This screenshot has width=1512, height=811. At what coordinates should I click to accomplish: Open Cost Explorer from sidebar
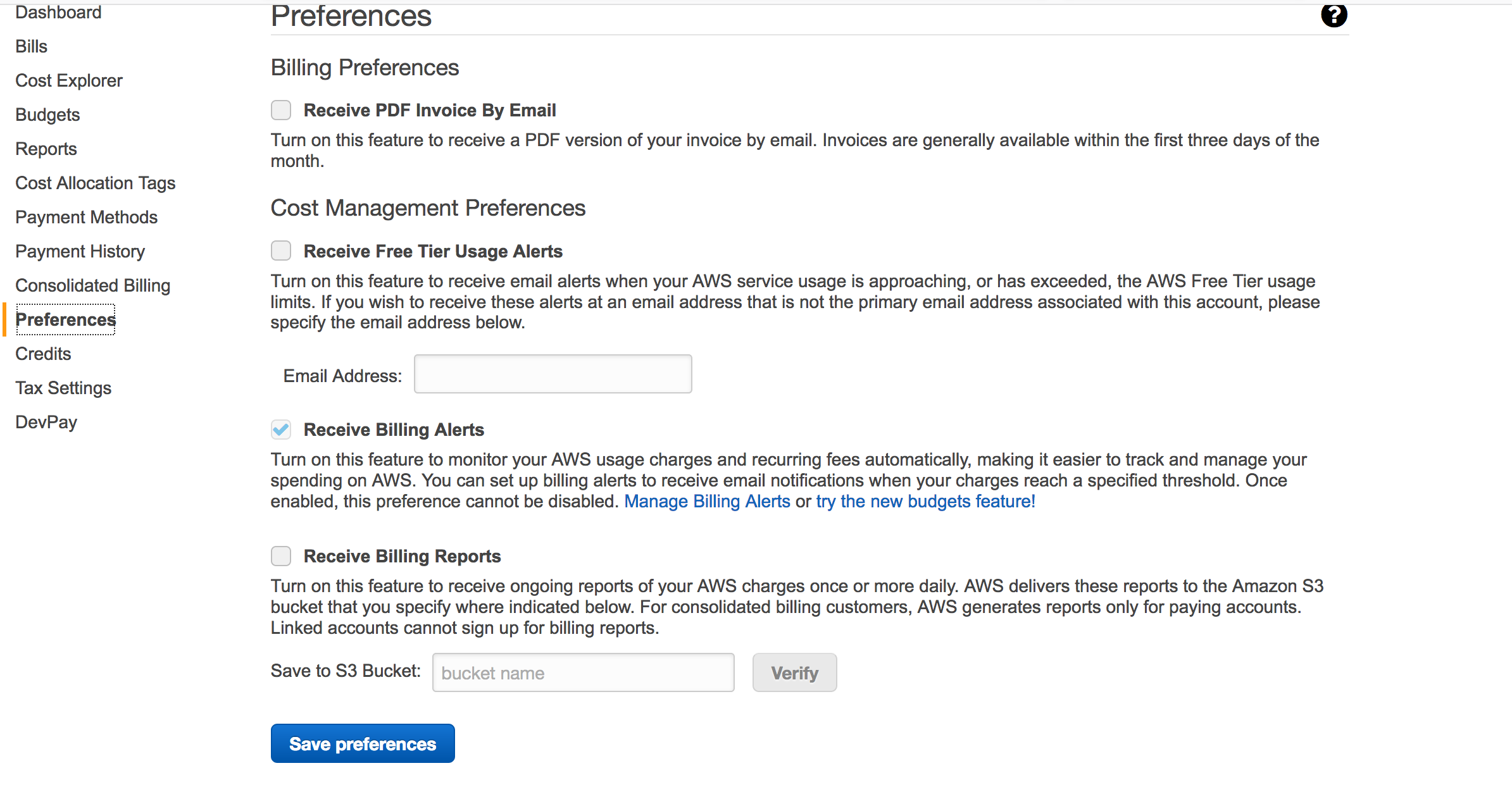(69, 80)
